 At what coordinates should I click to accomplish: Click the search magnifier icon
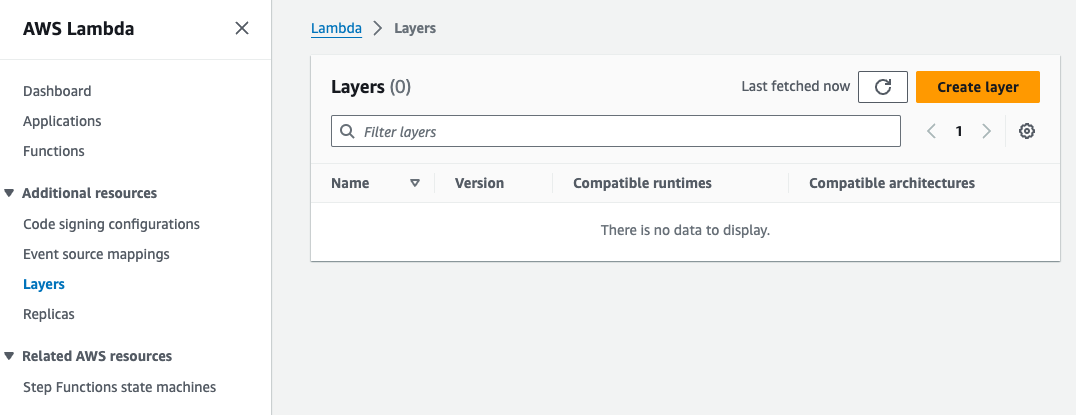[x=348, y=131]
